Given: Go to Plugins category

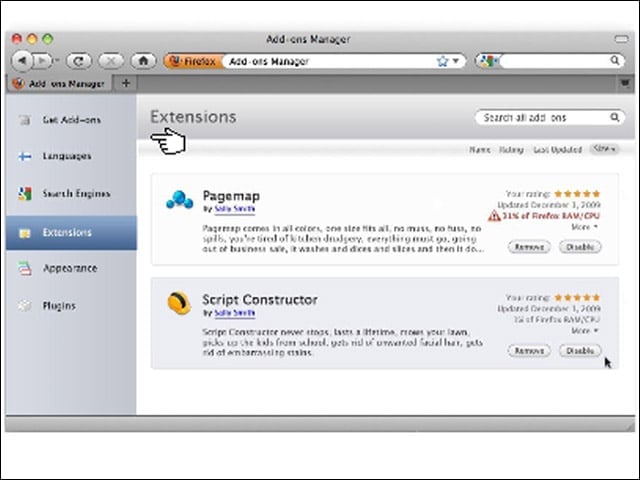Looking at the screenshot, I should (x=71, y=306).
